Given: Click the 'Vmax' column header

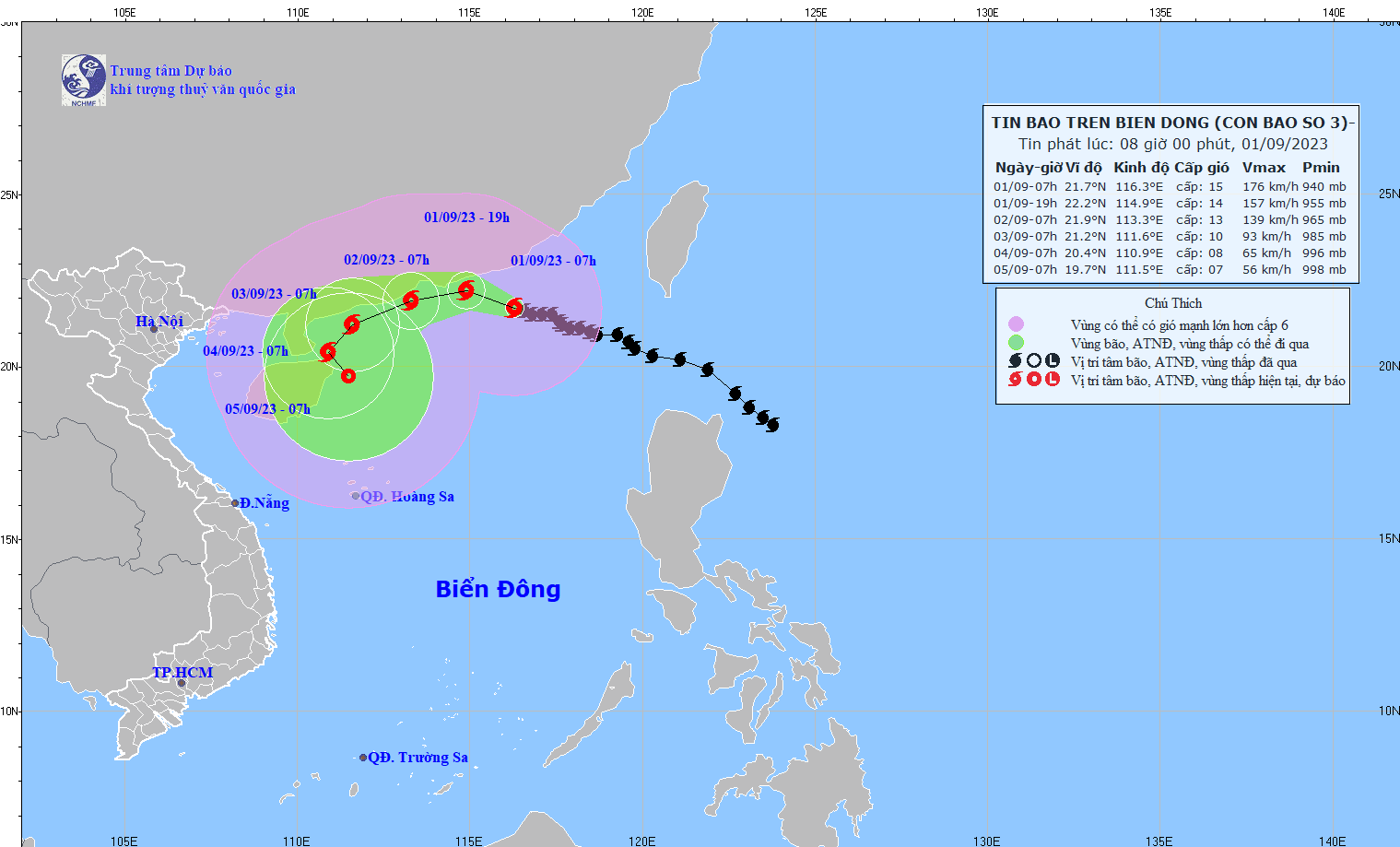Looking at the screenshot, I should (1264, 168).
